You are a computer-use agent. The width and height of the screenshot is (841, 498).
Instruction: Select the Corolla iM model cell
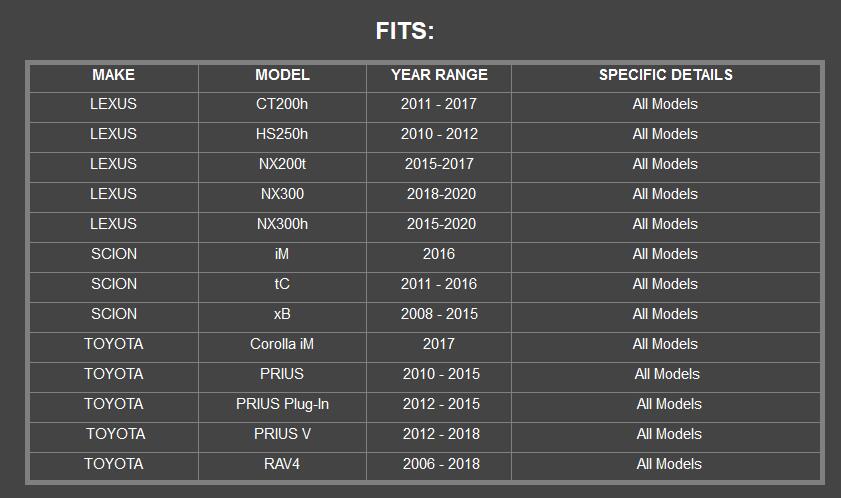tap(282, 344)
